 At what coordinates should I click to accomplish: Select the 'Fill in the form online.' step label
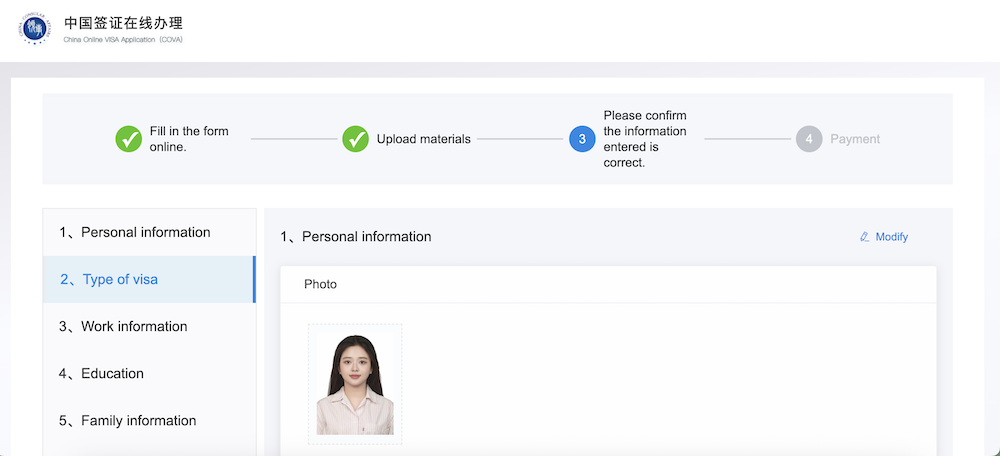click(x=188, y=139)
